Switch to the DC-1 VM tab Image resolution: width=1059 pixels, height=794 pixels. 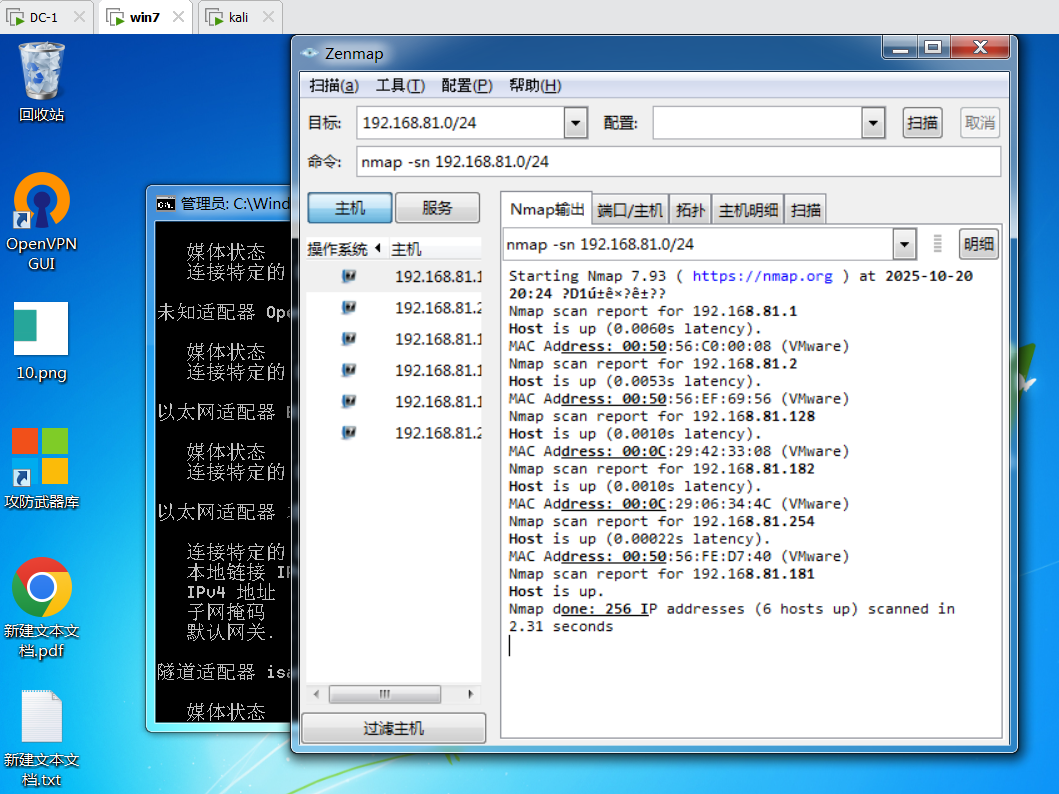(x=44, y=17)
